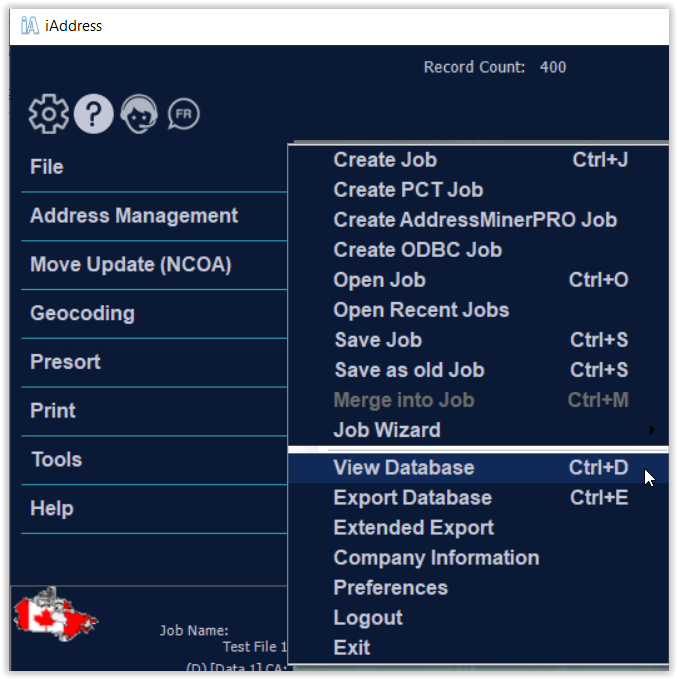Choose Save Job entry

(479, 340)
